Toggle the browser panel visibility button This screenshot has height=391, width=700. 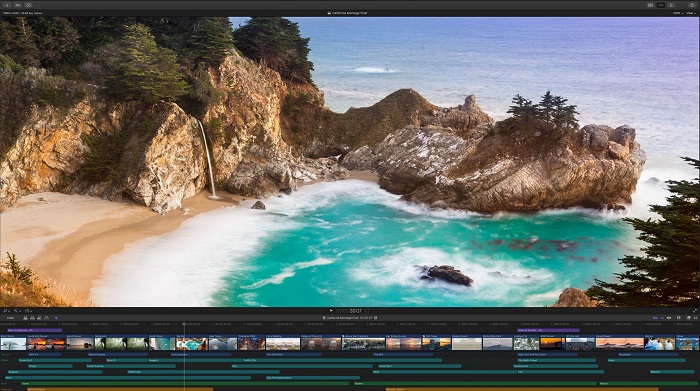(650, 5)
